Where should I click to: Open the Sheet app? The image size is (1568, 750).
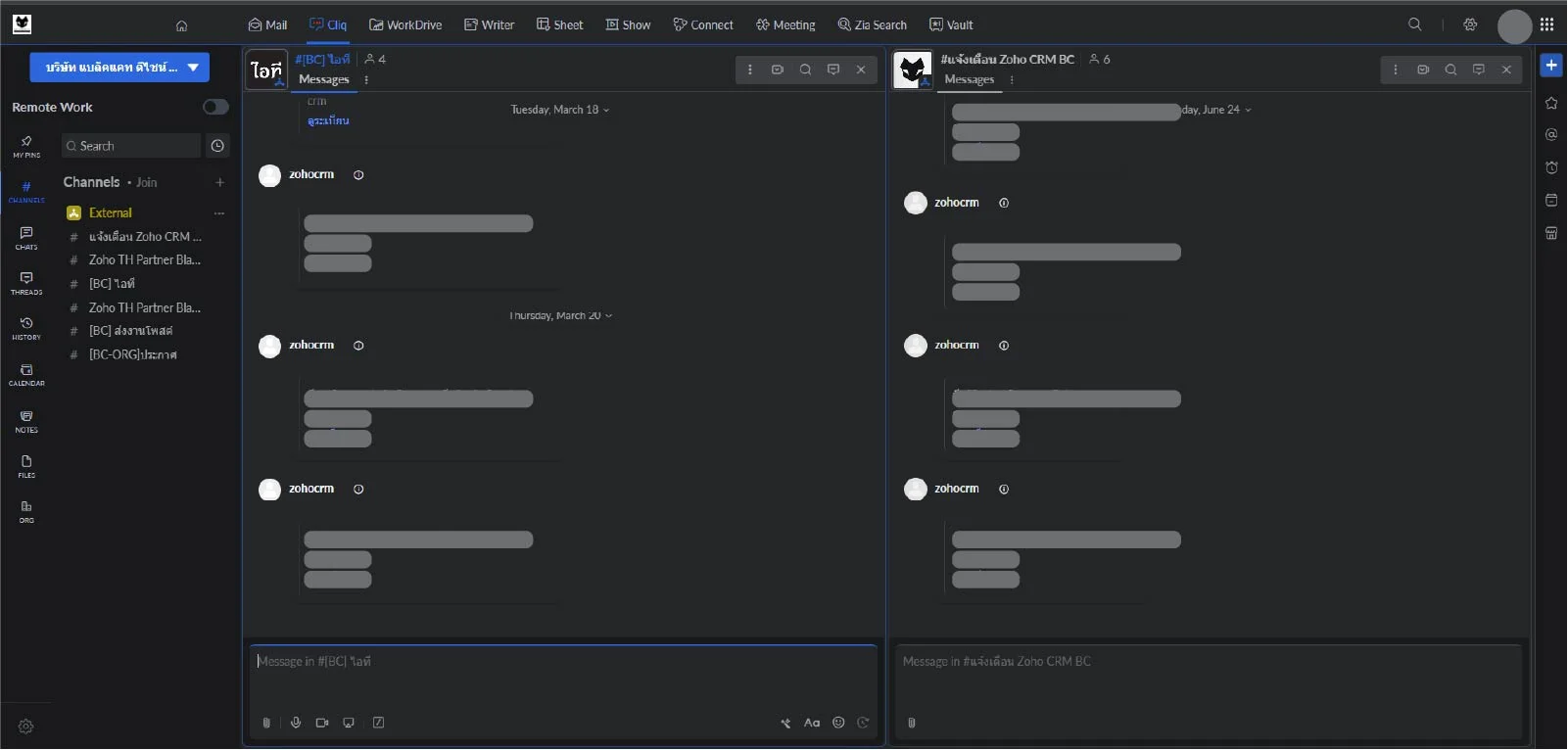559,24
